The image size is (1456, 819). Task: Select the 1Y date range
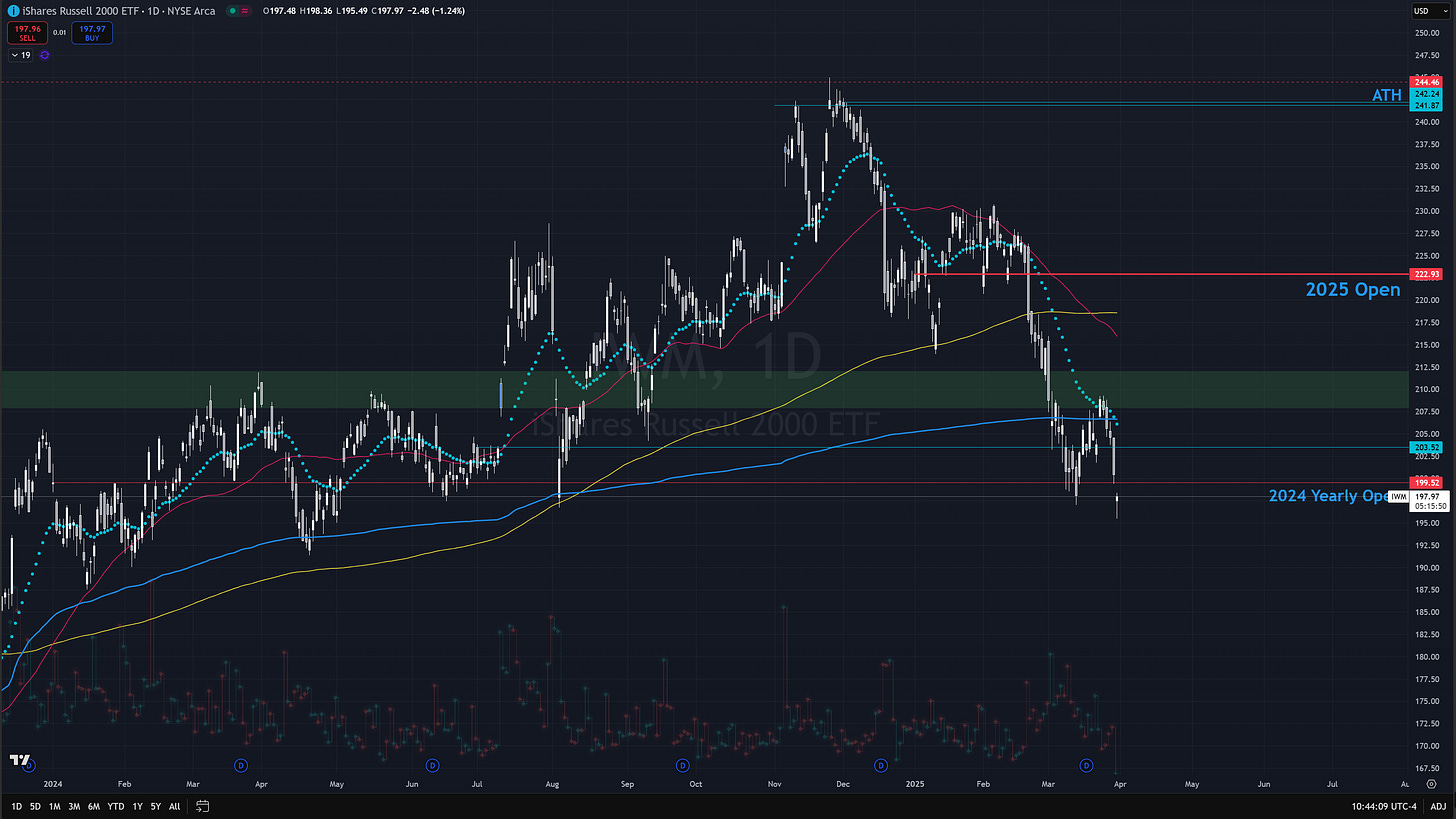click(137, 805)
